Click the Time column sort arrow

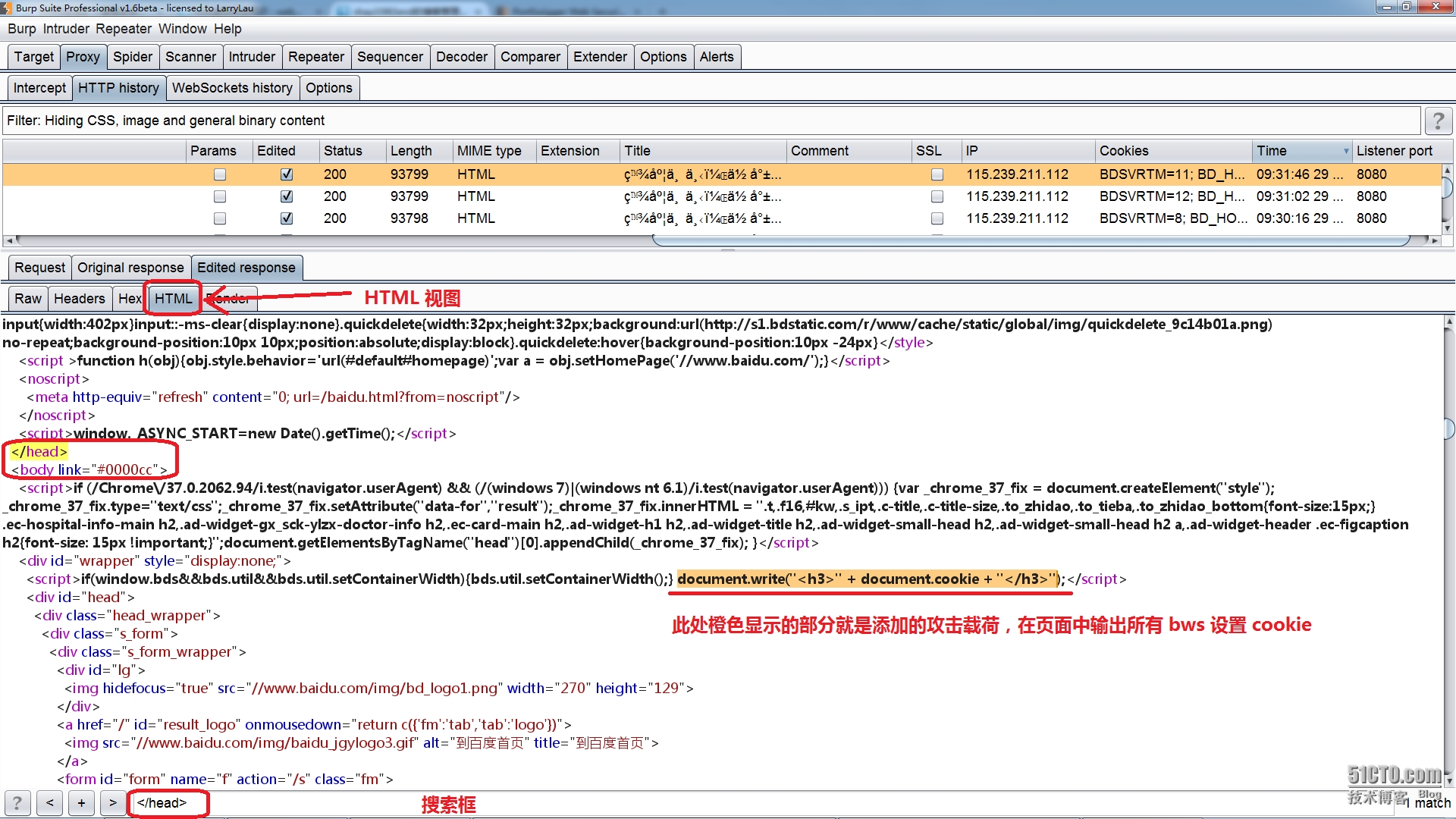tap(1346, 151)
